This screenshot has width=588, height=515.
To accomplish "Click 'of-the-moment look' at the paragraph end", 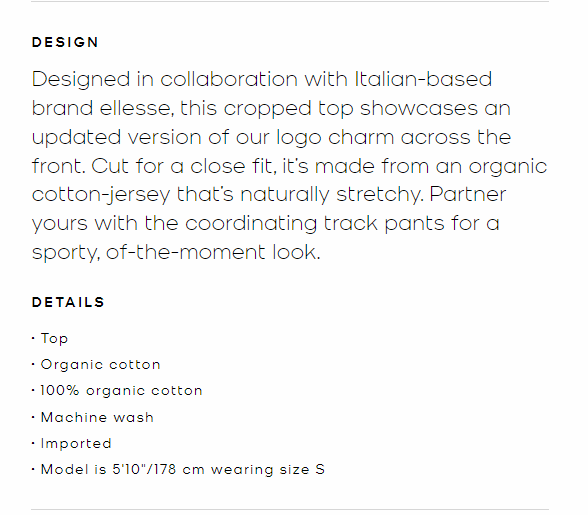I will [x=213, y=252].
